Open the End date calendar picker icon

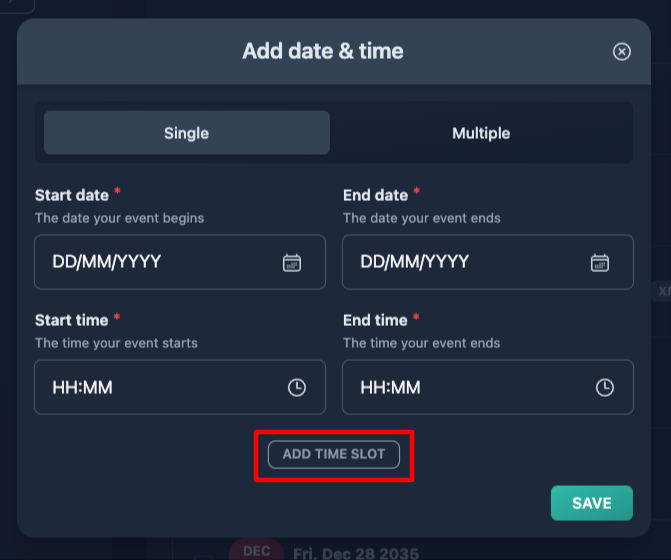(600, 262)
